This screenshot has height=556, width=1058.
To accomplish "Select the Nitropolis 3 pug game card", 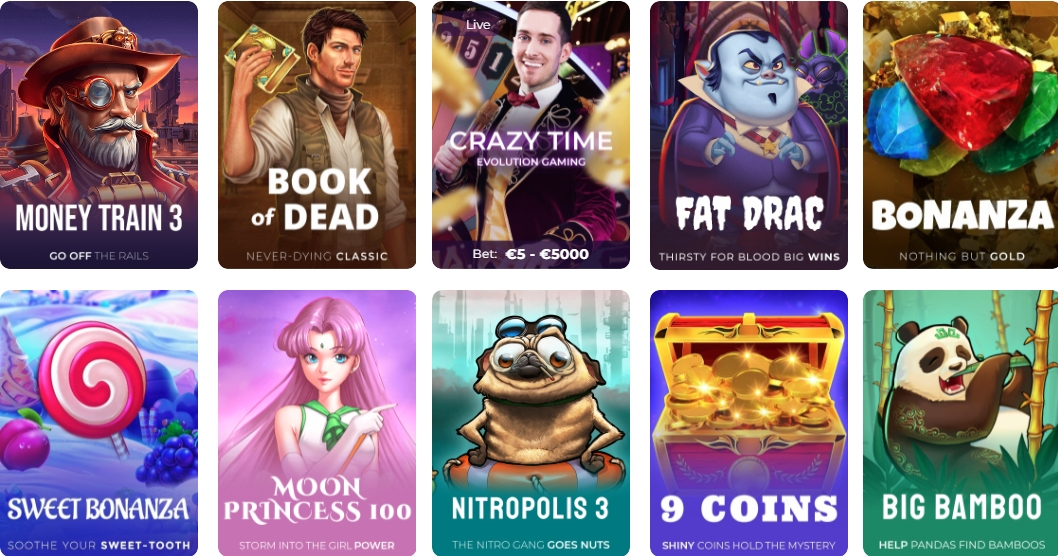I will click(531, 423).
